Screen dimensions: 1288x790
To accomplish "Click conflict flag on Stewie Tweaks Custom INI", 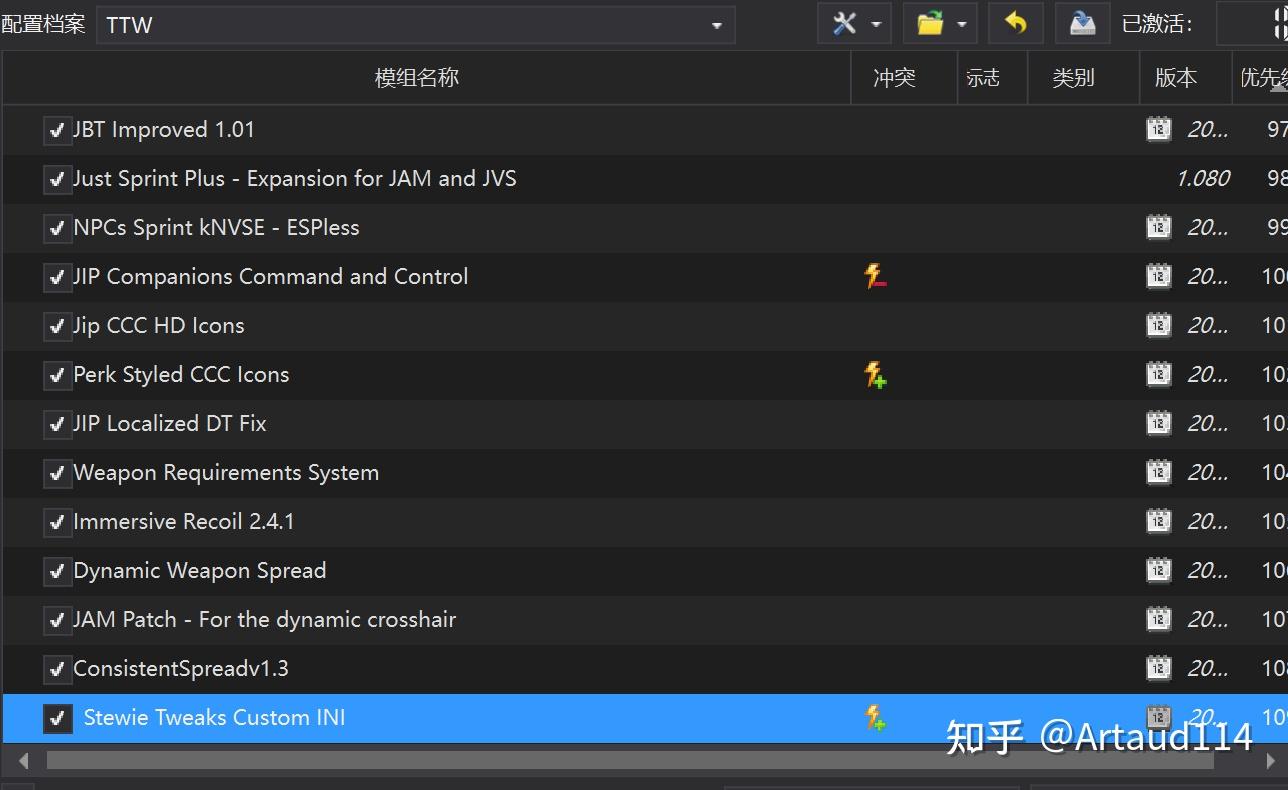I will pyautogui.click(x=875, y=717).
